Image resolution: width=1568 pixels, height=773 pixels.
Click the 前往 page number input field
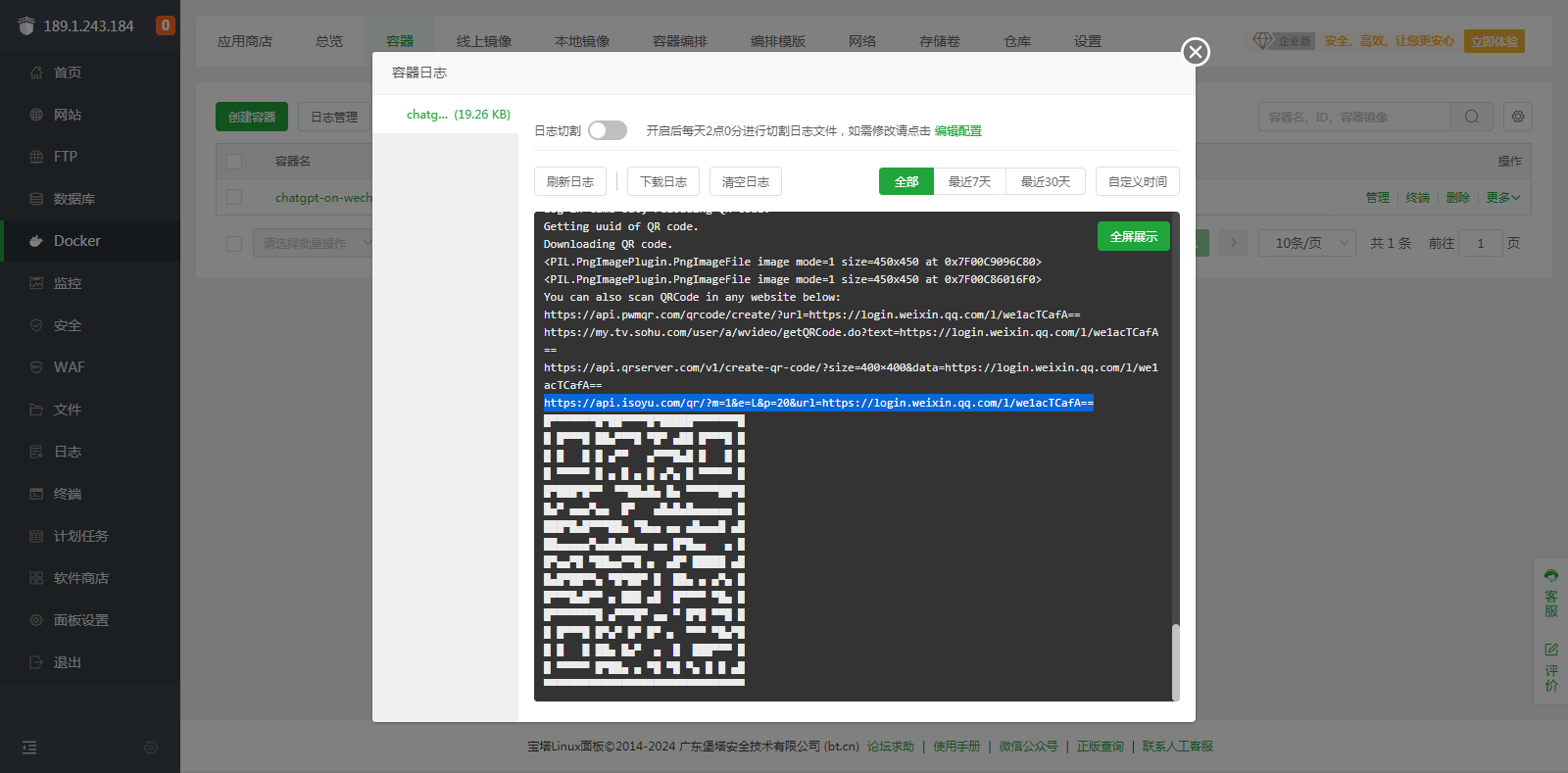[1481, 243]
